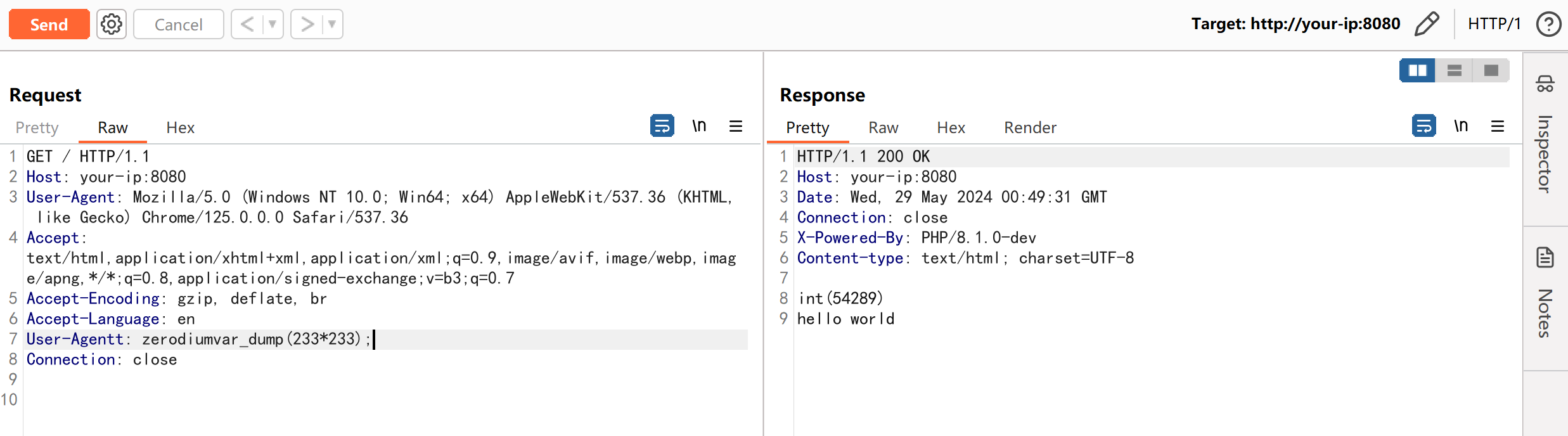Toggle non-printable characters in Response pane
This screenshot has width=1568, height=436.
tap(1460, 126)
